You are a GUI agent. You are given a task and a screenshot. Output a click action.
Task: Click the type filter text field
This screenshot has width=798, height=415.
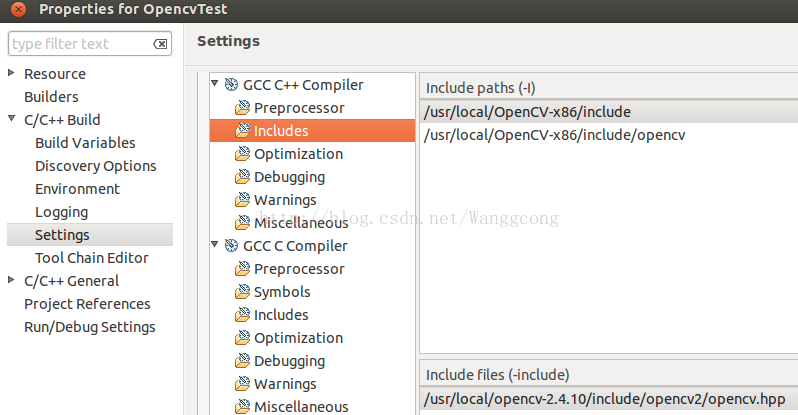pos(78,44)
